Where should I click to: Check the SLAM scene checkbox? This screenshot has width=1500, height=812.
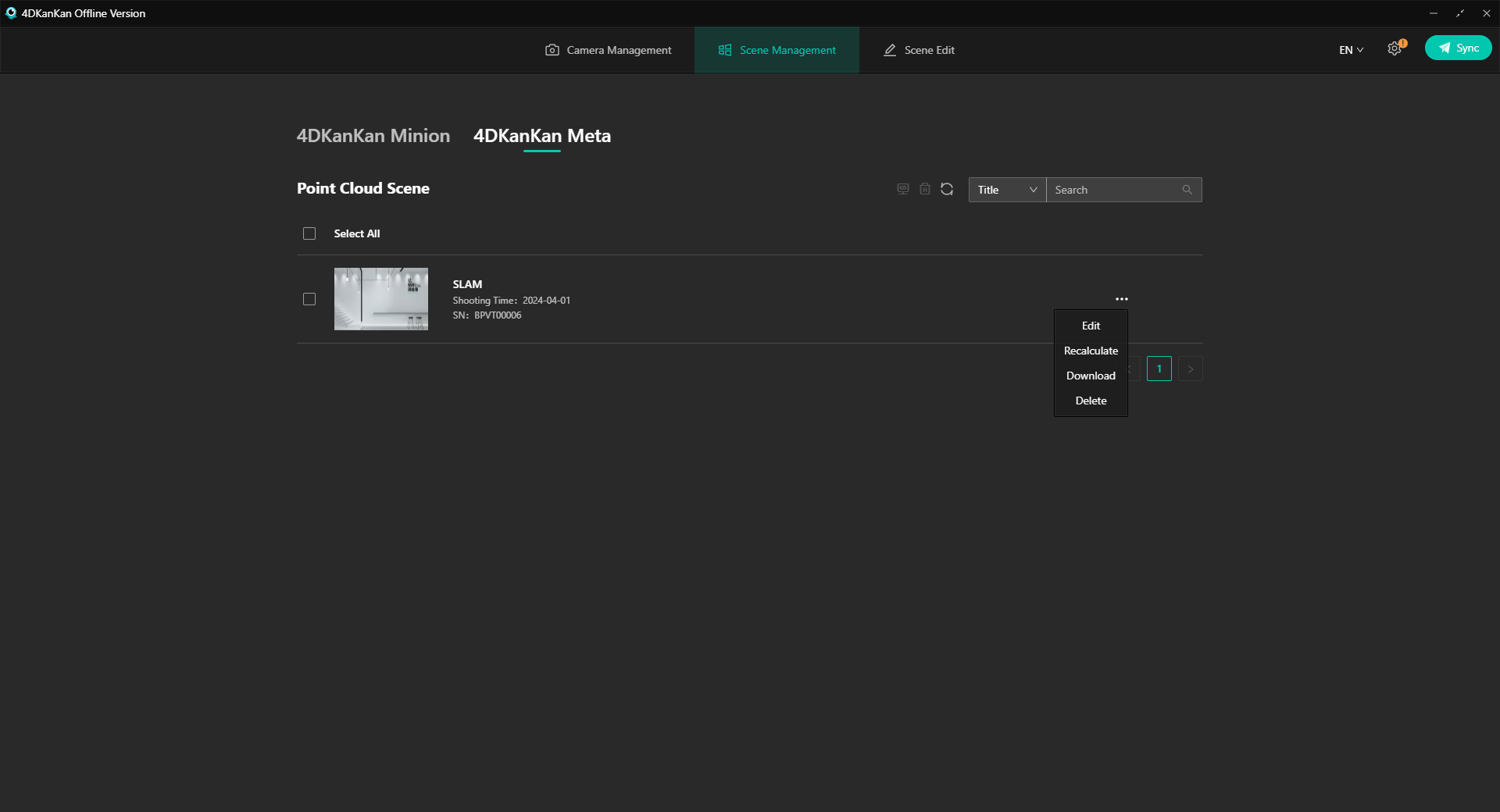click(x=309, y=299)
